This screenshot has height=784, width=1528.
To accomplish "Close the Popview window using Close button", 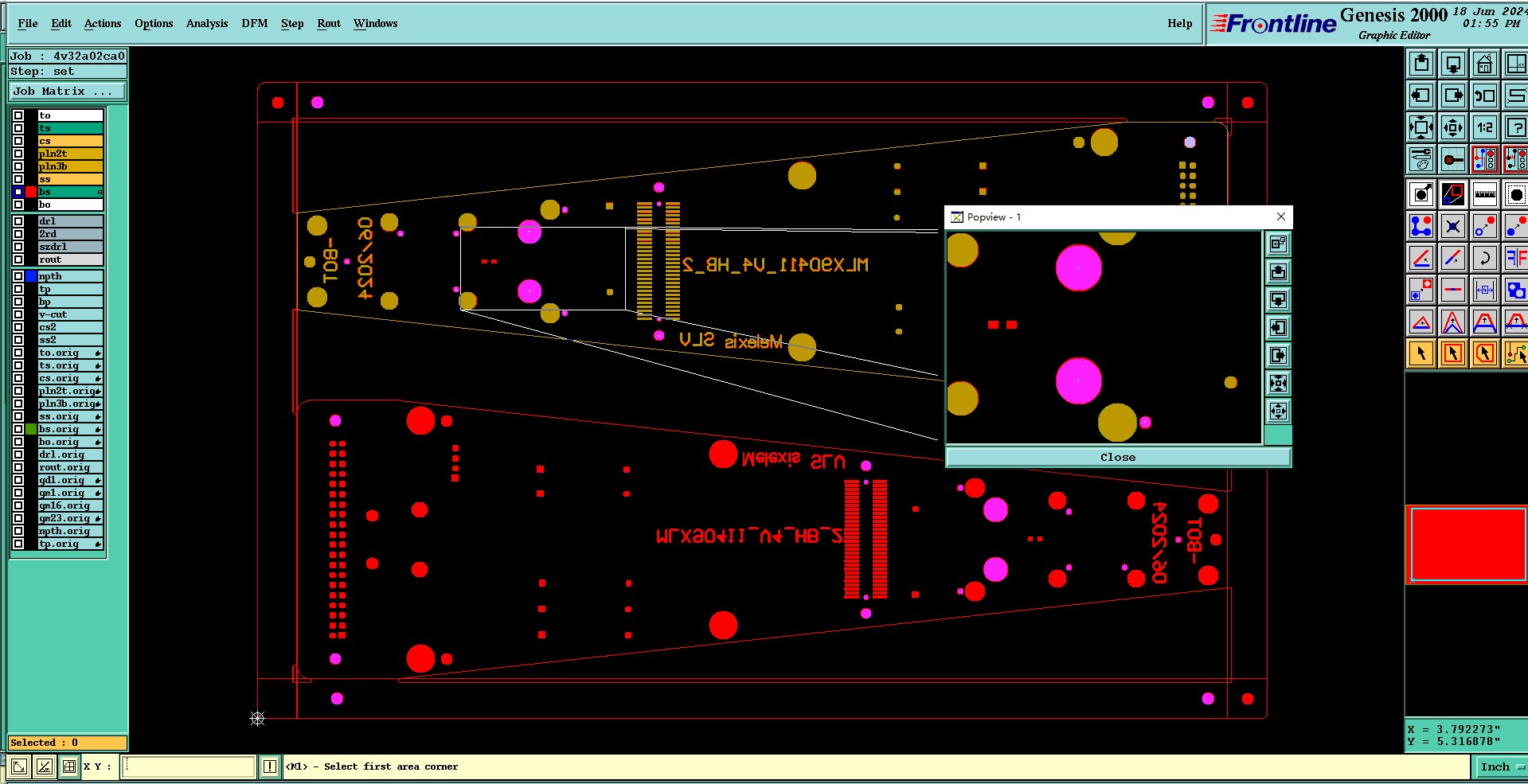I will click(1118, 457).
